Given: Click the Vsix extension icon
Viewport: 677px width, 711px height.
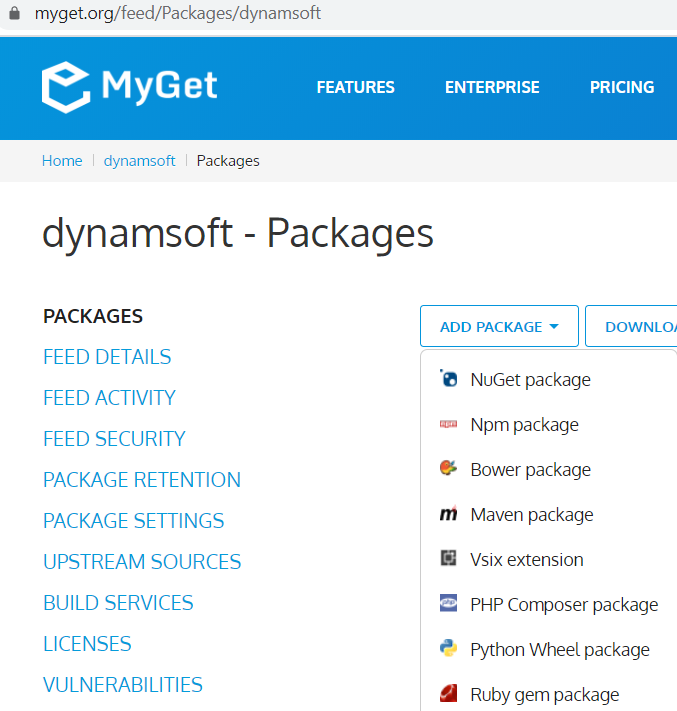Looking at the screenshot, I should [x=449, y=559].
